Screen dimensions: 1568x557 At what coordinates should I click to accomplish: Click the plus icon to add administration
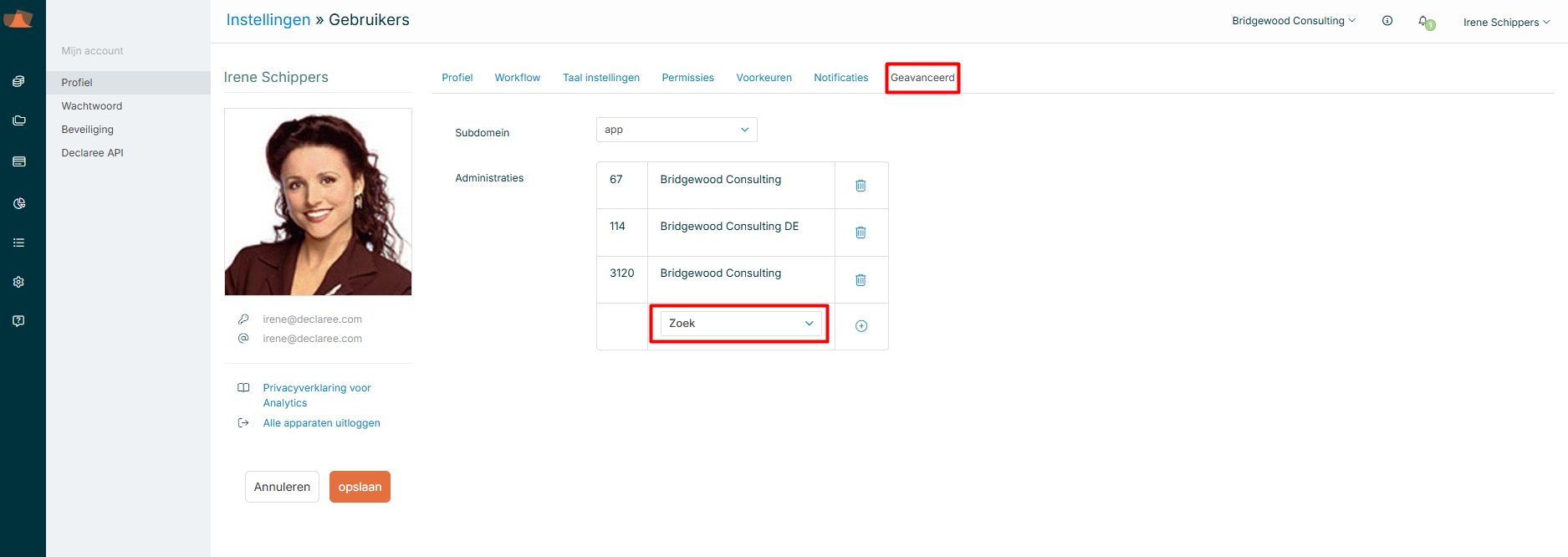[861, 326]
